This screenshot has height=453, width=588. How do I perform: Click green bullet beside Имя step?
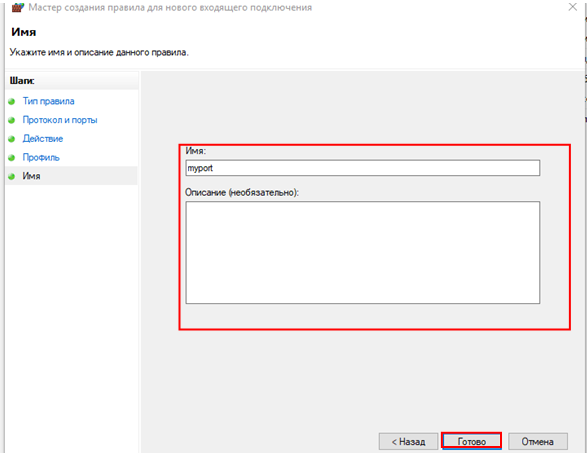12,176
